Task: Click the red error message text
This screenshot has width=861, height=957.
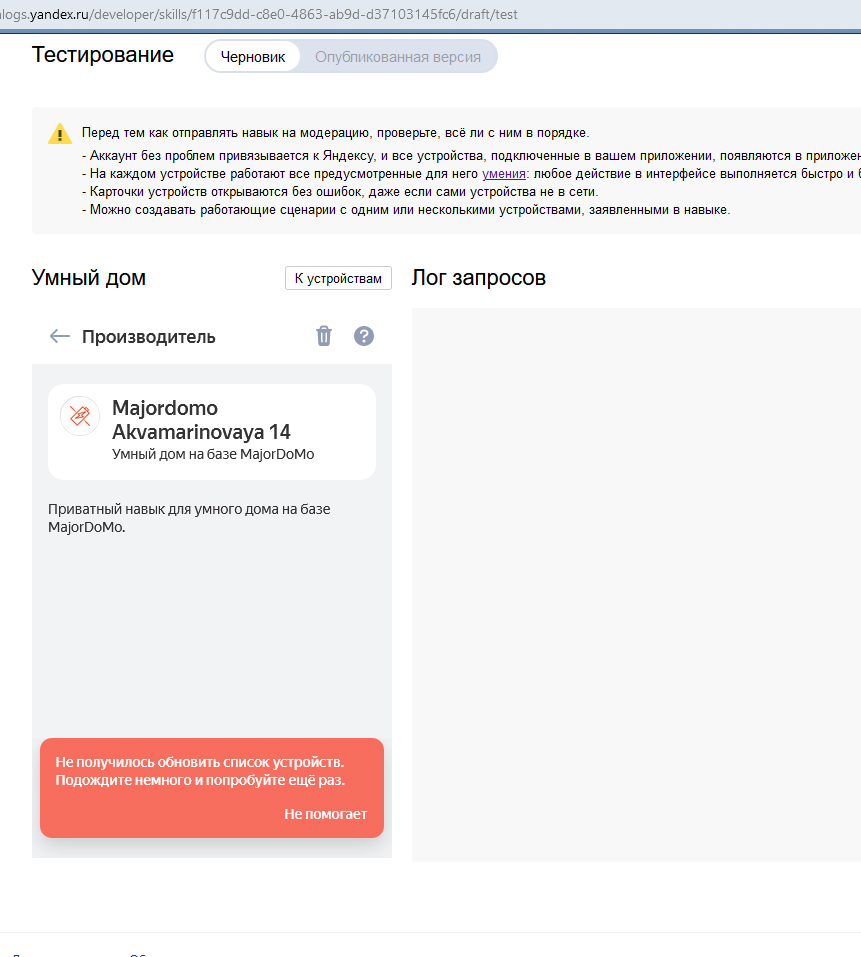Action: (x=200, y=771)
